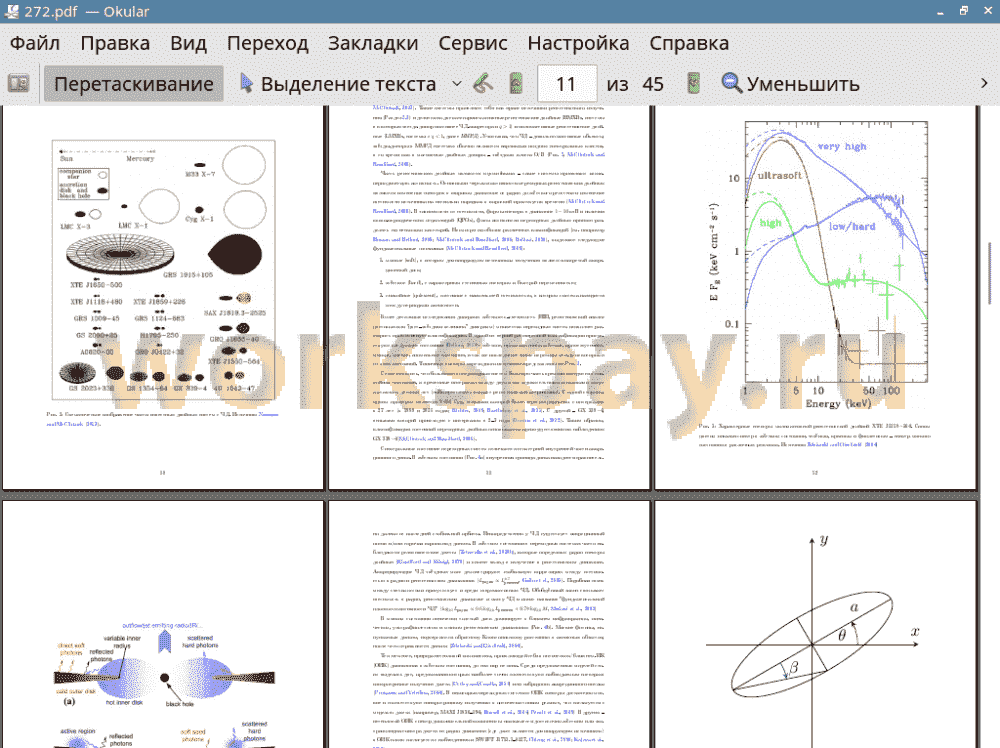This screenshot has width=1000, height=748.
Task: Open the Вид menu
Action: (x=189, y=43)
